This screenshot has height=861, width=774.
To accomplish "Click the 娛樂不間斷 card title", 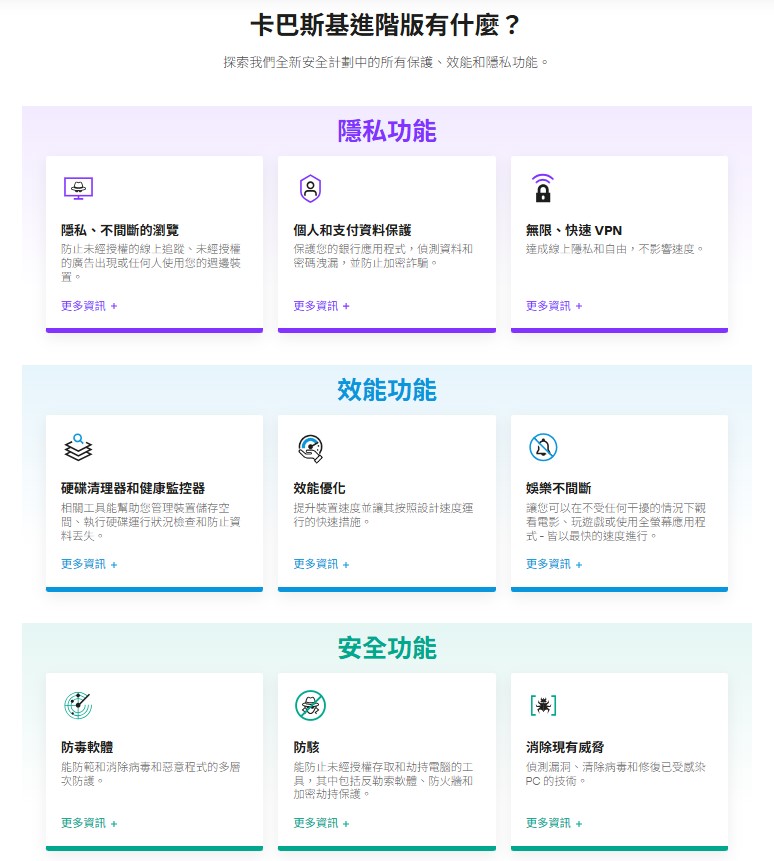I will 558,488.
